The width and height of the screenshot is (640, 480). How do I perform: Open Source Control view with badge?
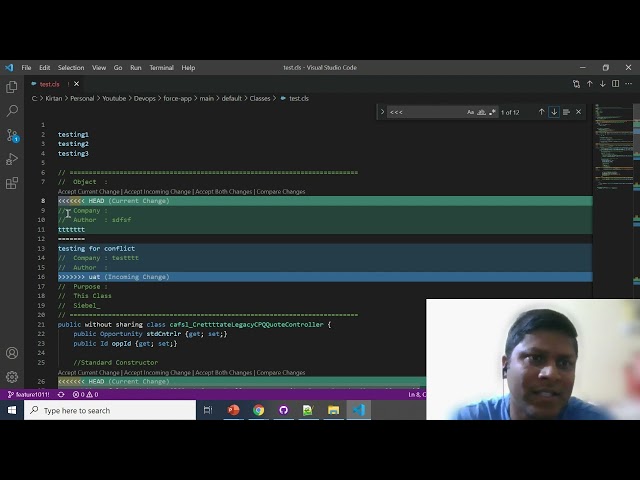tap(12, 135)
